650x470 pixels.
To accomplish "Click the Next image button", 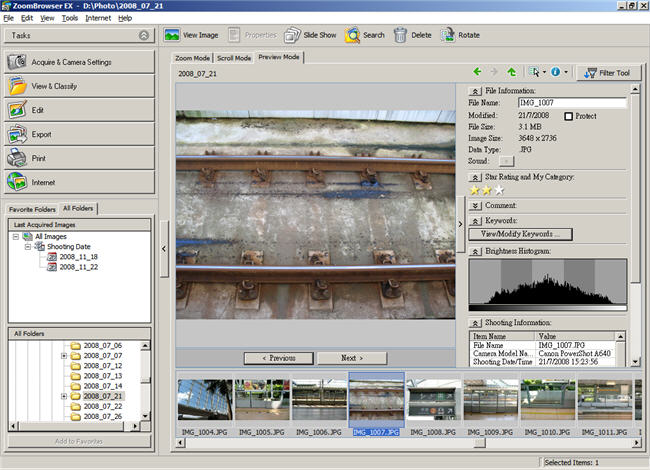I will pyautogui.click(x=350, y=357).
